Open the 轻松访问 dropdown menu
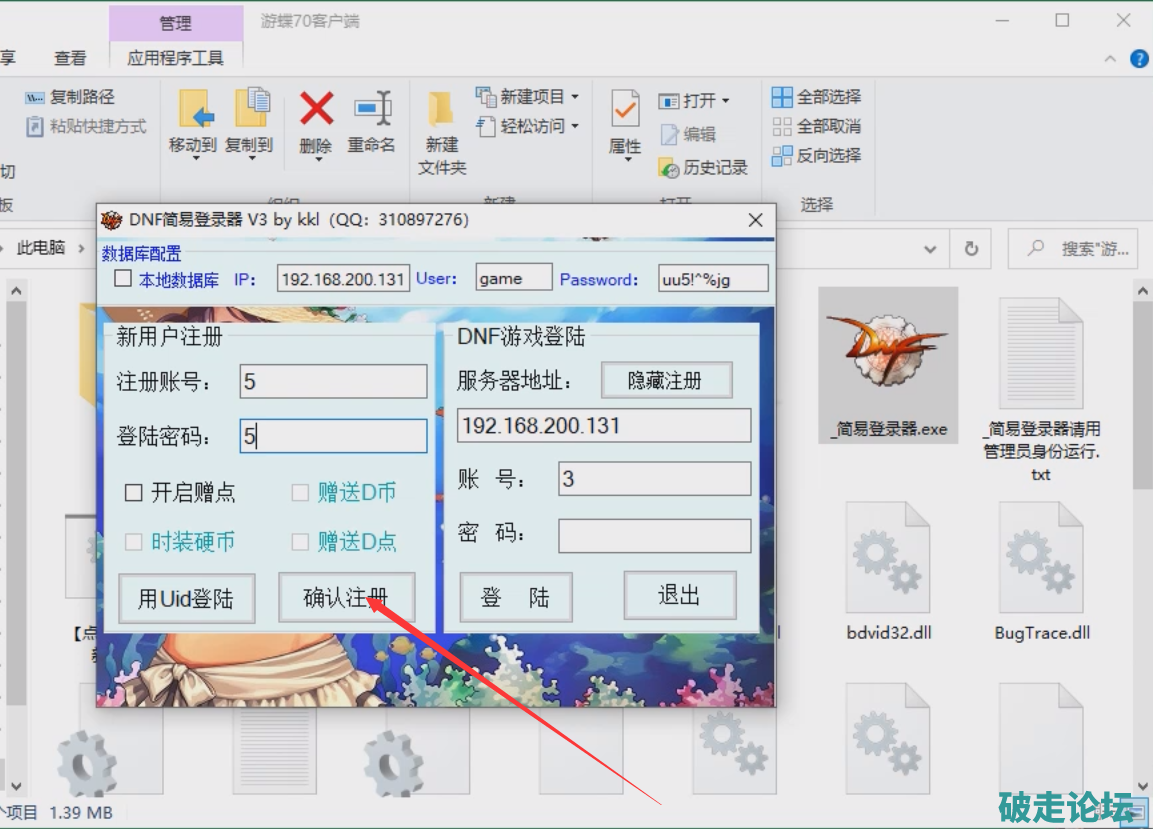Image resolution: width=1153 pixels, height=829 pixels. point(574,126)
